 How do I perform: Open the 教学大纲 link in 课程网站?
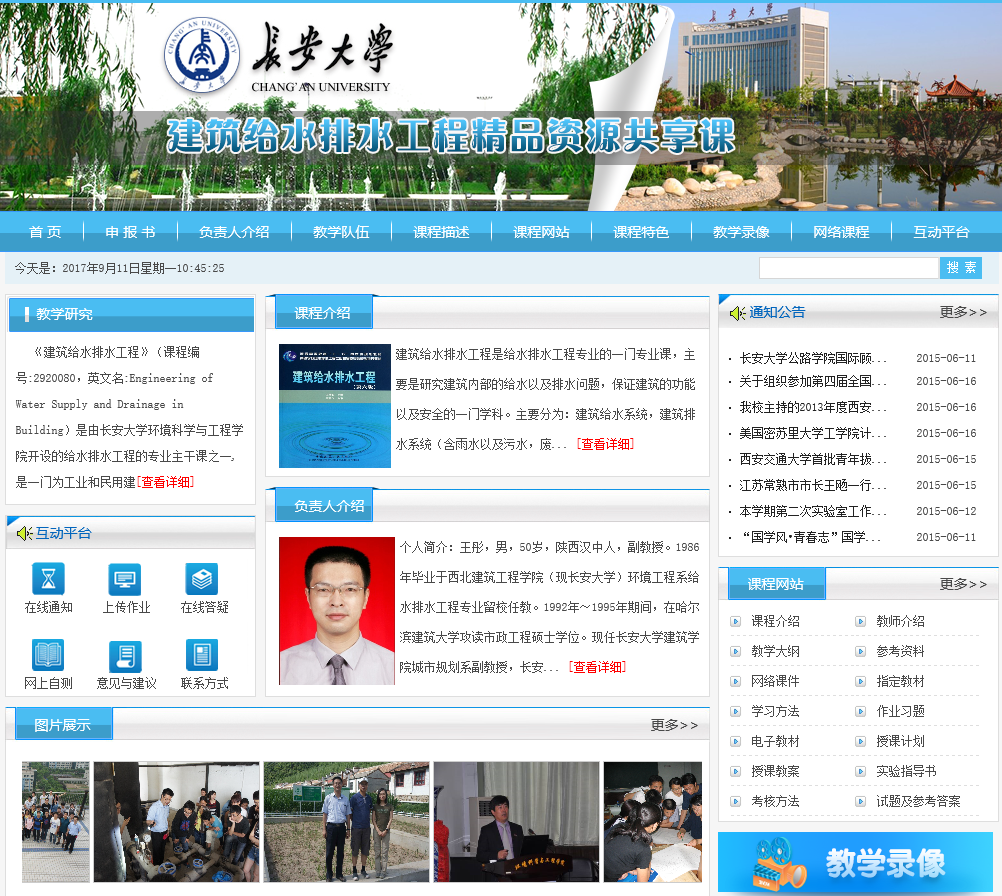click(775, 651)
